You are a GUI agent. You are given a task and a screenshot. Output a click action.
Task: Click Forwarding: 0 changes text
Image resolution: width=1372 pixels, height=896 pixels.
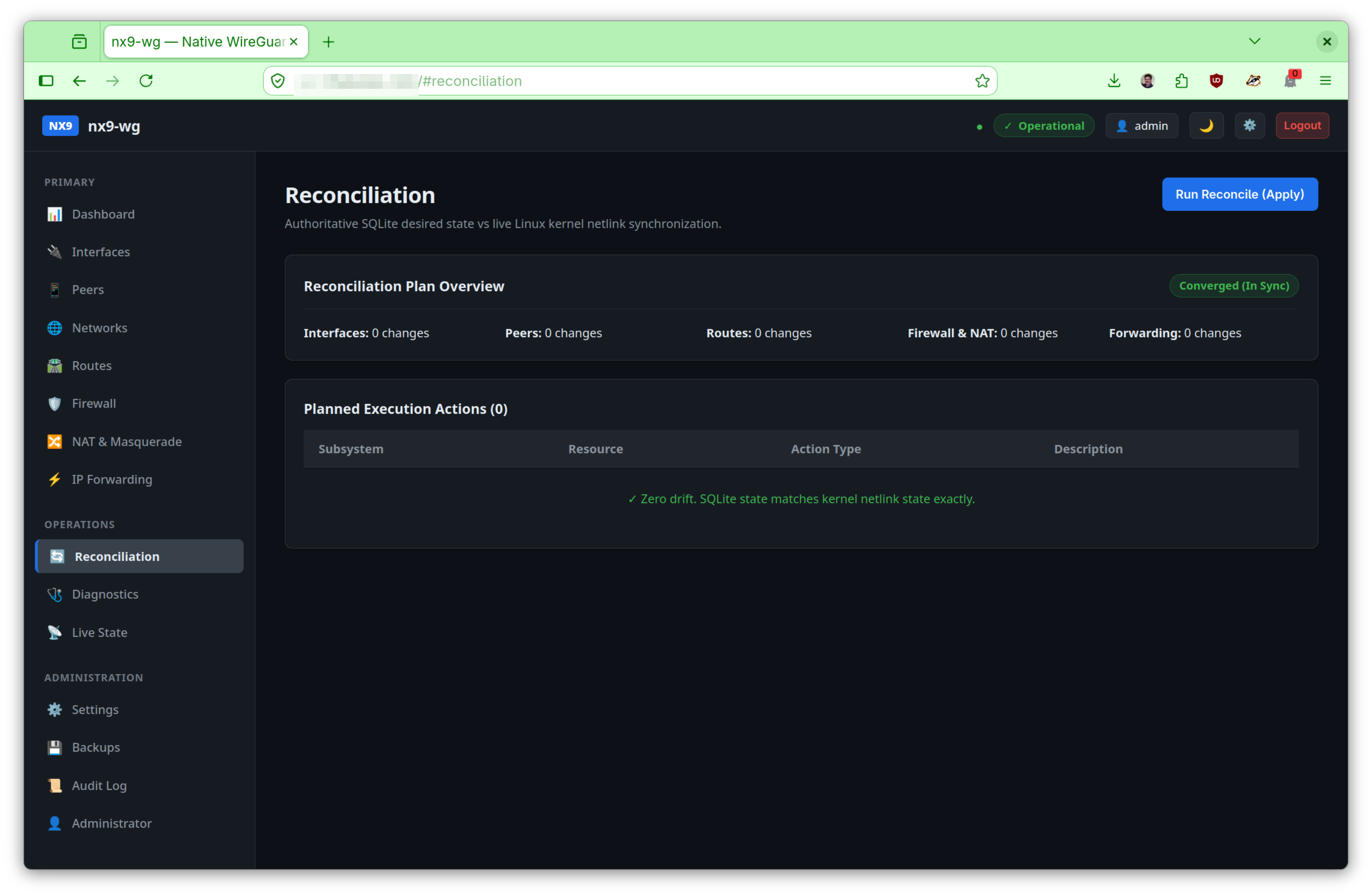[1175, 333]
